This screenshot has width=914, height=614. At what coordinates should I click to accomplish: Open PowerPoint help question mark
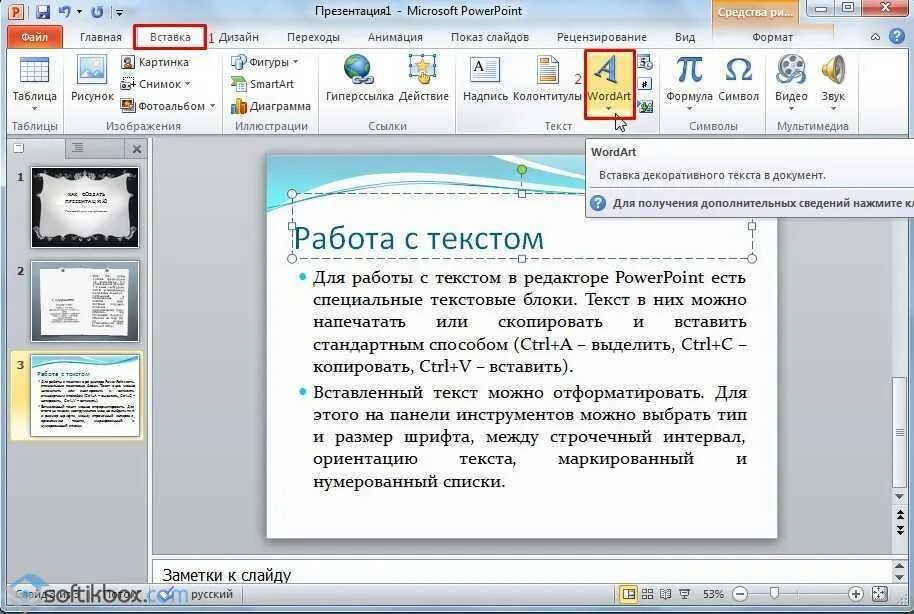pyautogui.click(x=897, y=37)
